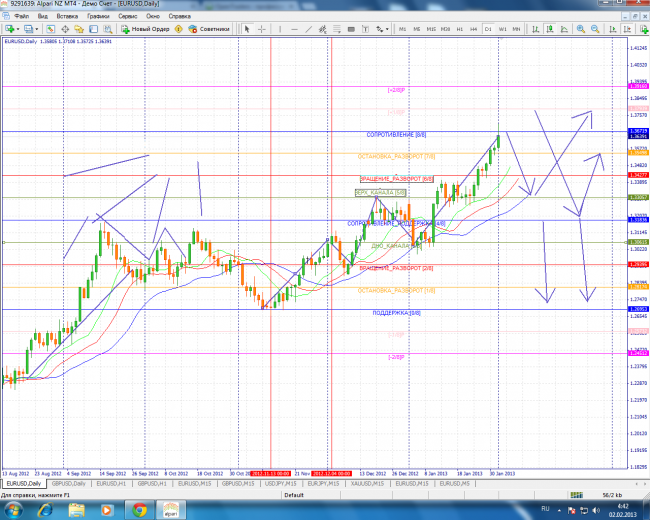This screenshot has width=650, height=520.
Task: Select the crosshair tool
Action: coord(260,29)
